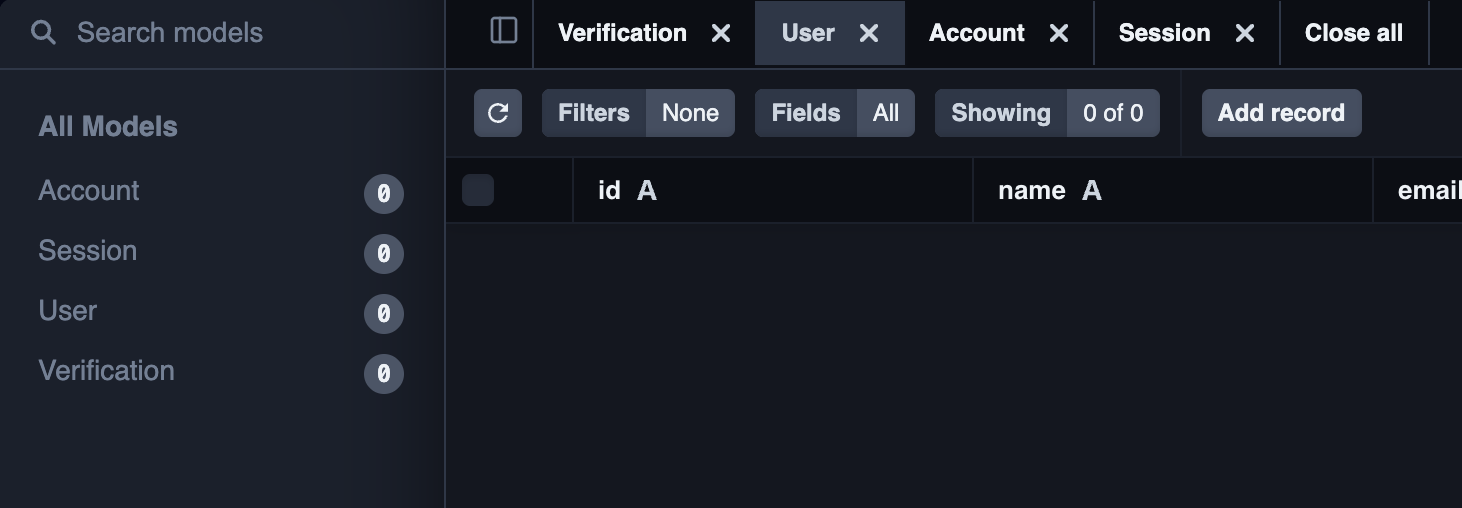Open the Fields selector
Viewport: 1462px width, 508px height.
(834, 113)
